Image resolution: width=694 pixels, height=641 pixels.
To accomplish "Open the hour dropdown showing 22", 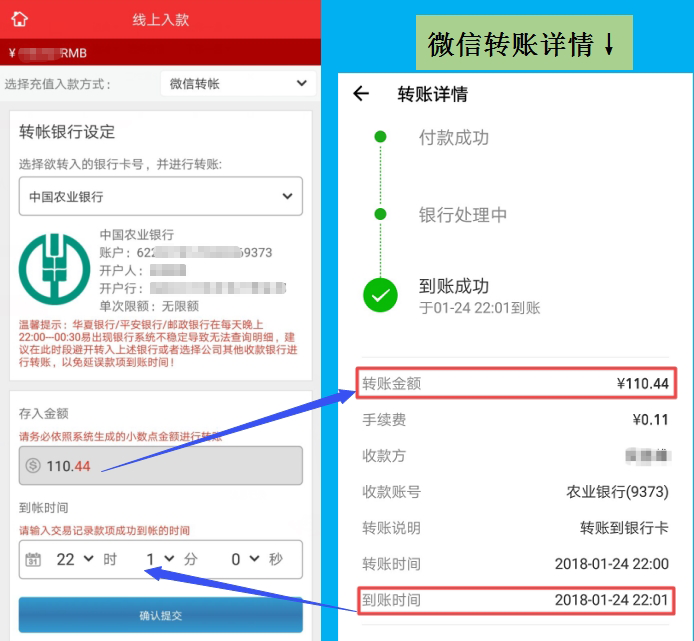I will 73,559.
